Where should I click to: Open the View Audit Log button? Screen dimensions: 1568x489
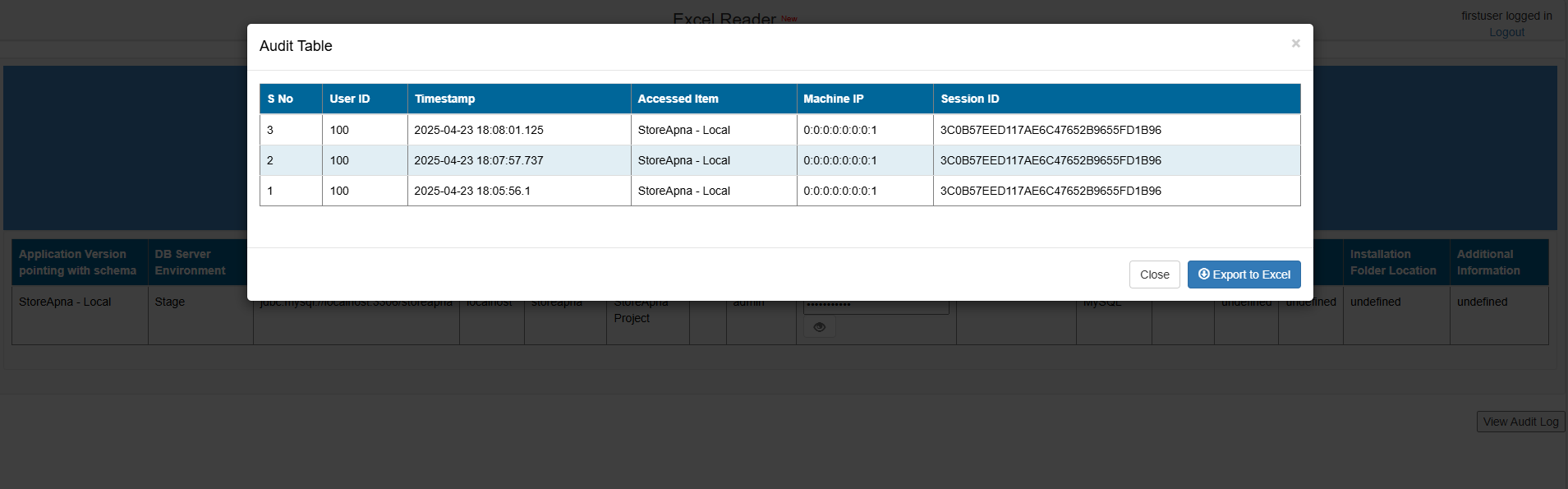[1520, 422]
